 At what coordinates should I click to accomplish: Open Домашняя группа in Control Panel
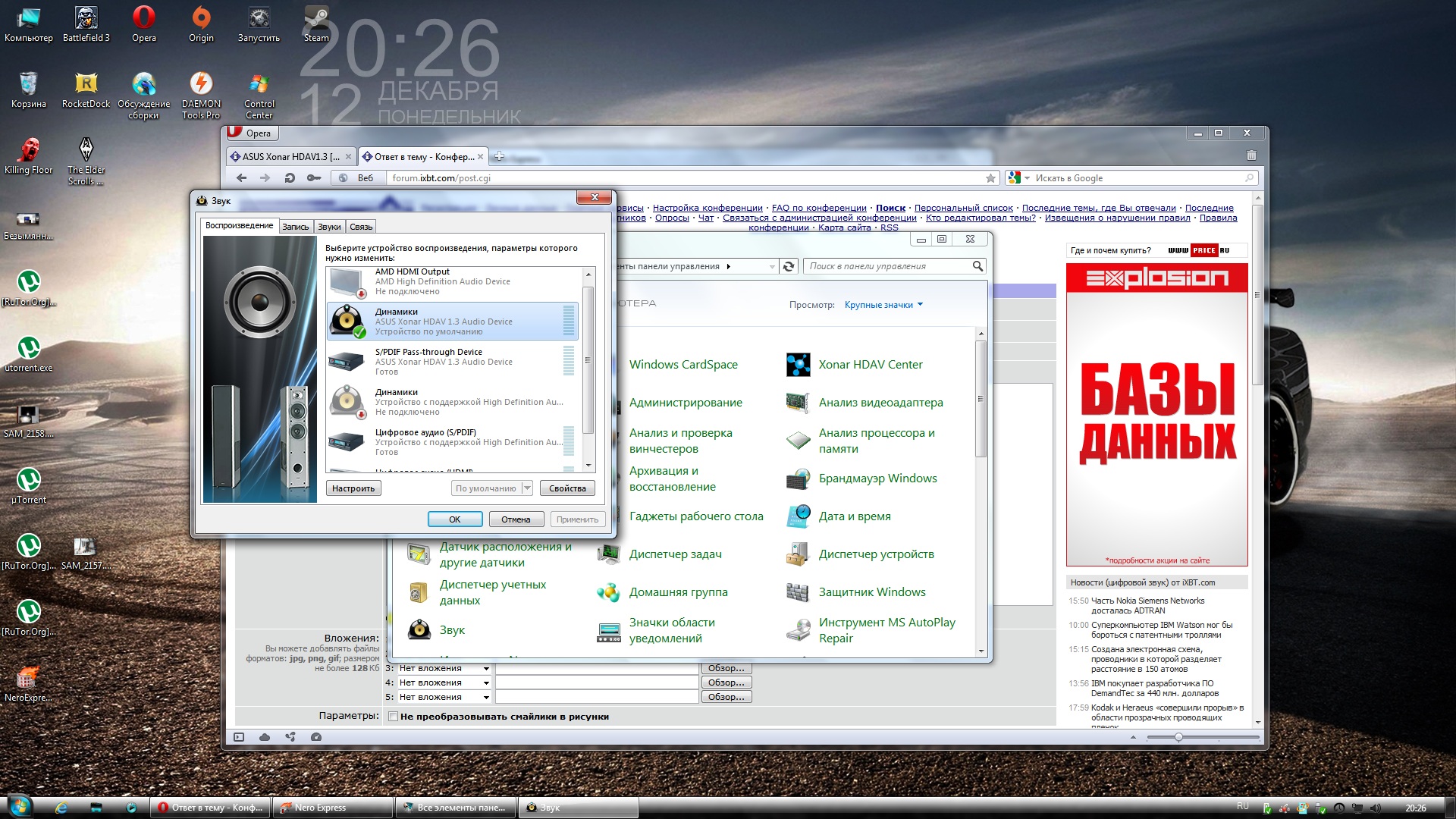(663, 592)
